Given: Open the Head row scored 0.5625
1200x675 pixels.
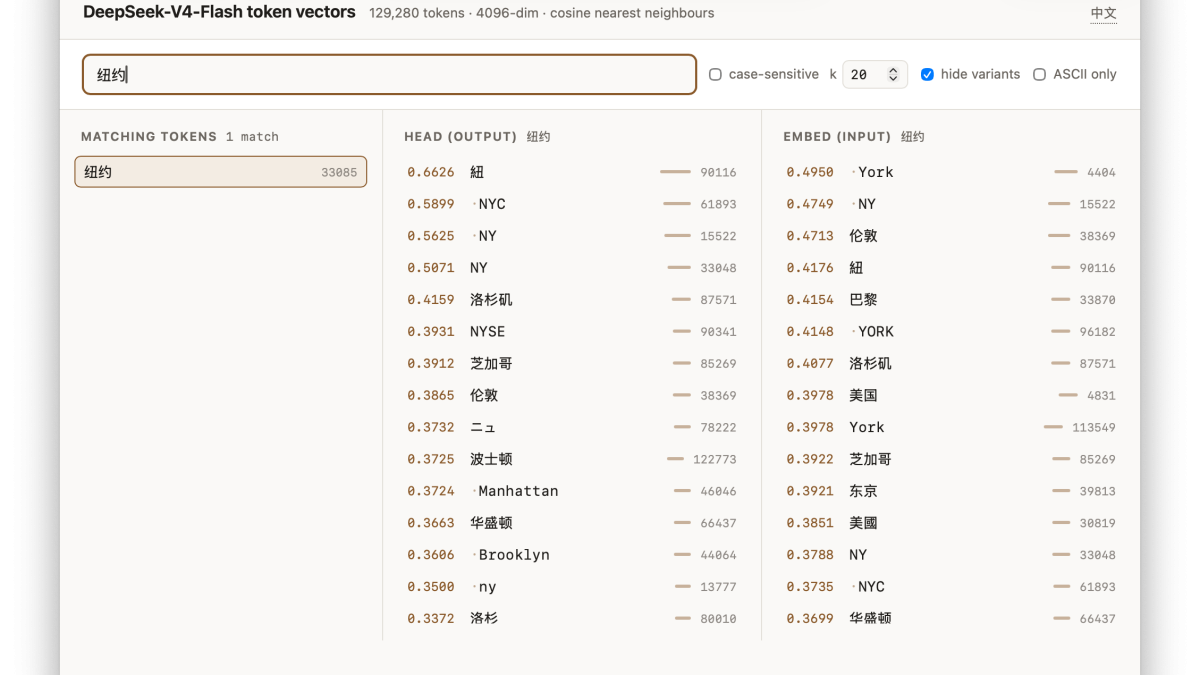Looking at the screenshot, I should click(x=572, y=236).
